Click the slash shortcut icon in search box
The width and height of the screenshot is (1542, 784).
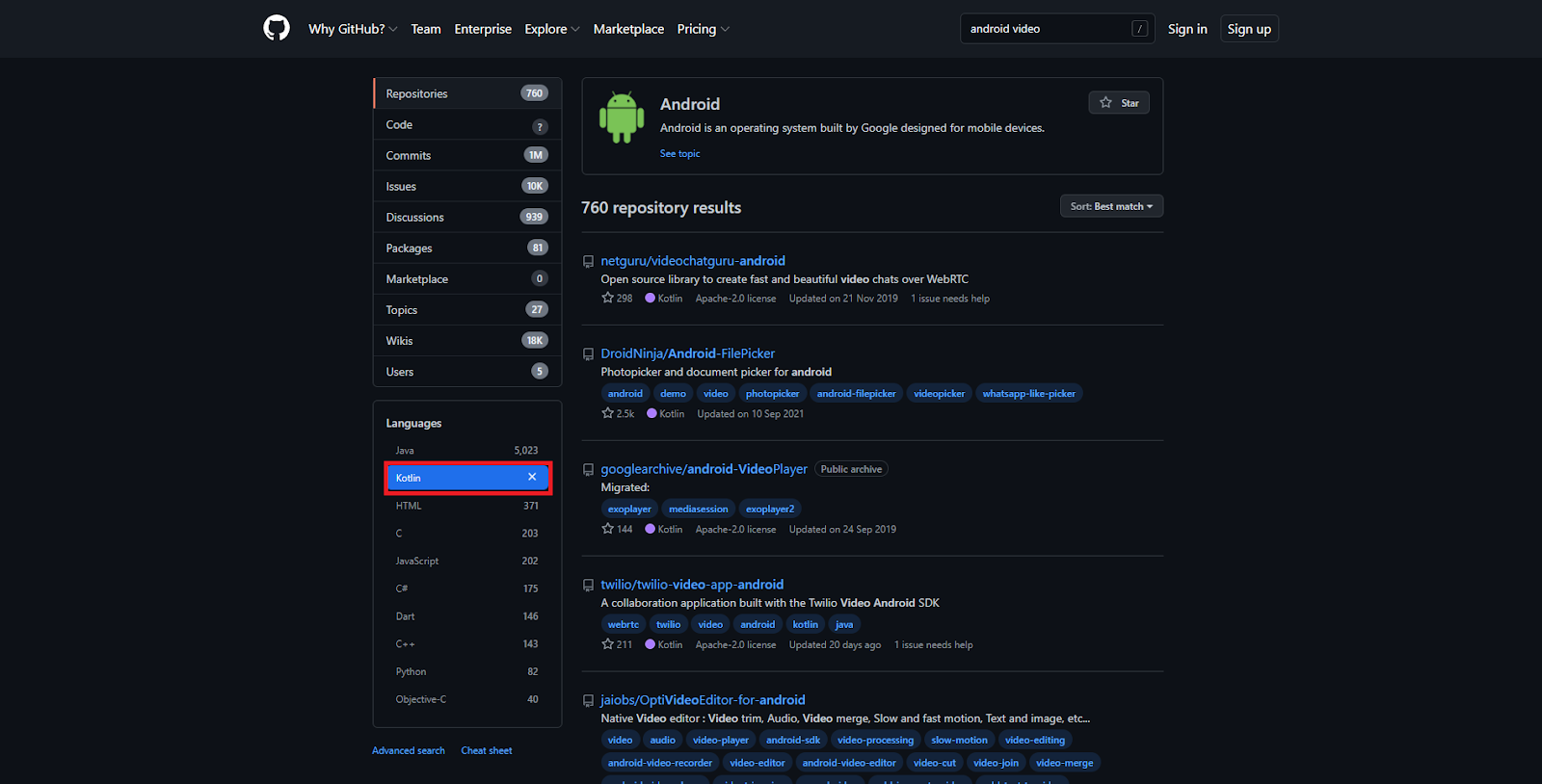tap(1139, 29)
